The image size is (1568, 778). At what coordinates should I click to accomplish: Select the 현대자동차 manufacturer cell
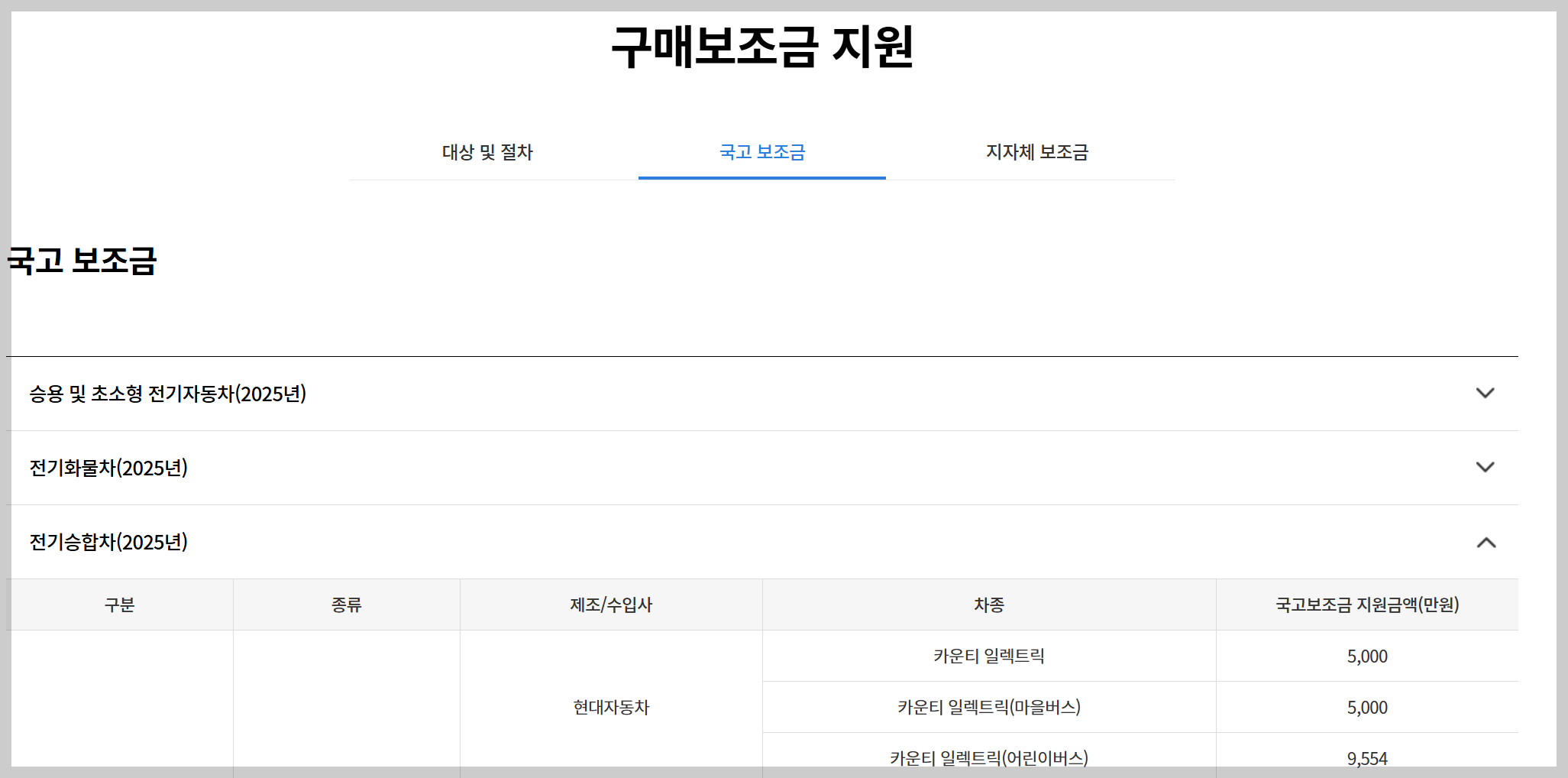[611, 707]
